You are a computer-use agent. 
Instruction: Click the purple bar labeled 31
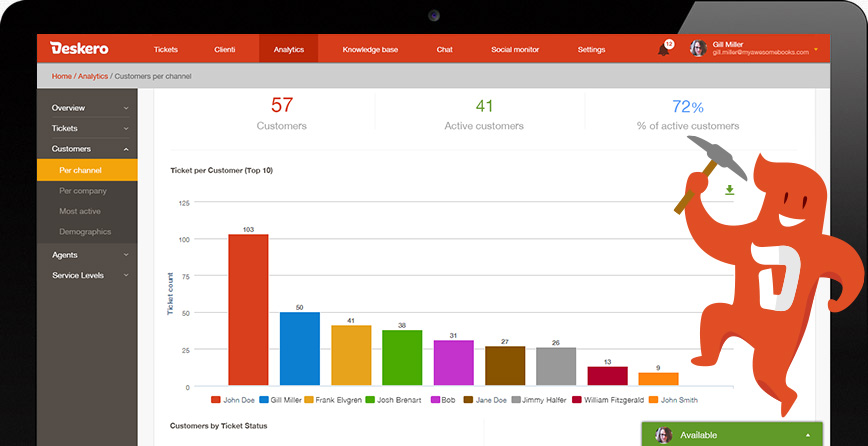[453, 362]
